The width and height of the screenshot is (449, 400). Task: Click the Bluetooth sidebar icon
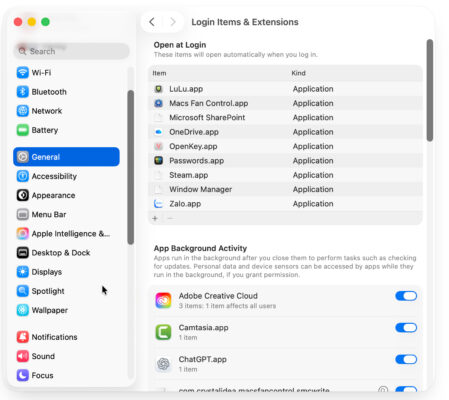[x=23, y=92]
